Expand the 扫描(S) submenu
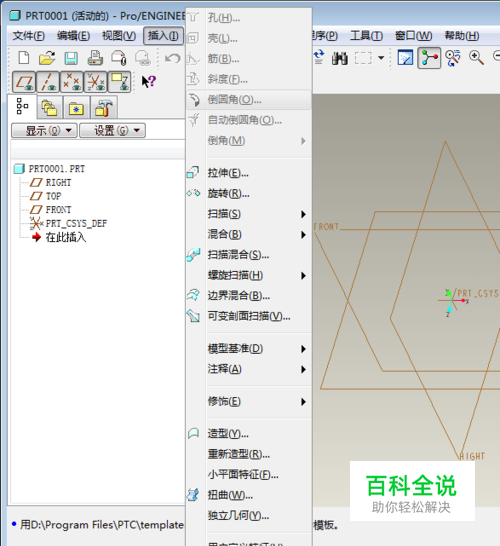Viewport: 500px width, 546px height. click(249, 214)
